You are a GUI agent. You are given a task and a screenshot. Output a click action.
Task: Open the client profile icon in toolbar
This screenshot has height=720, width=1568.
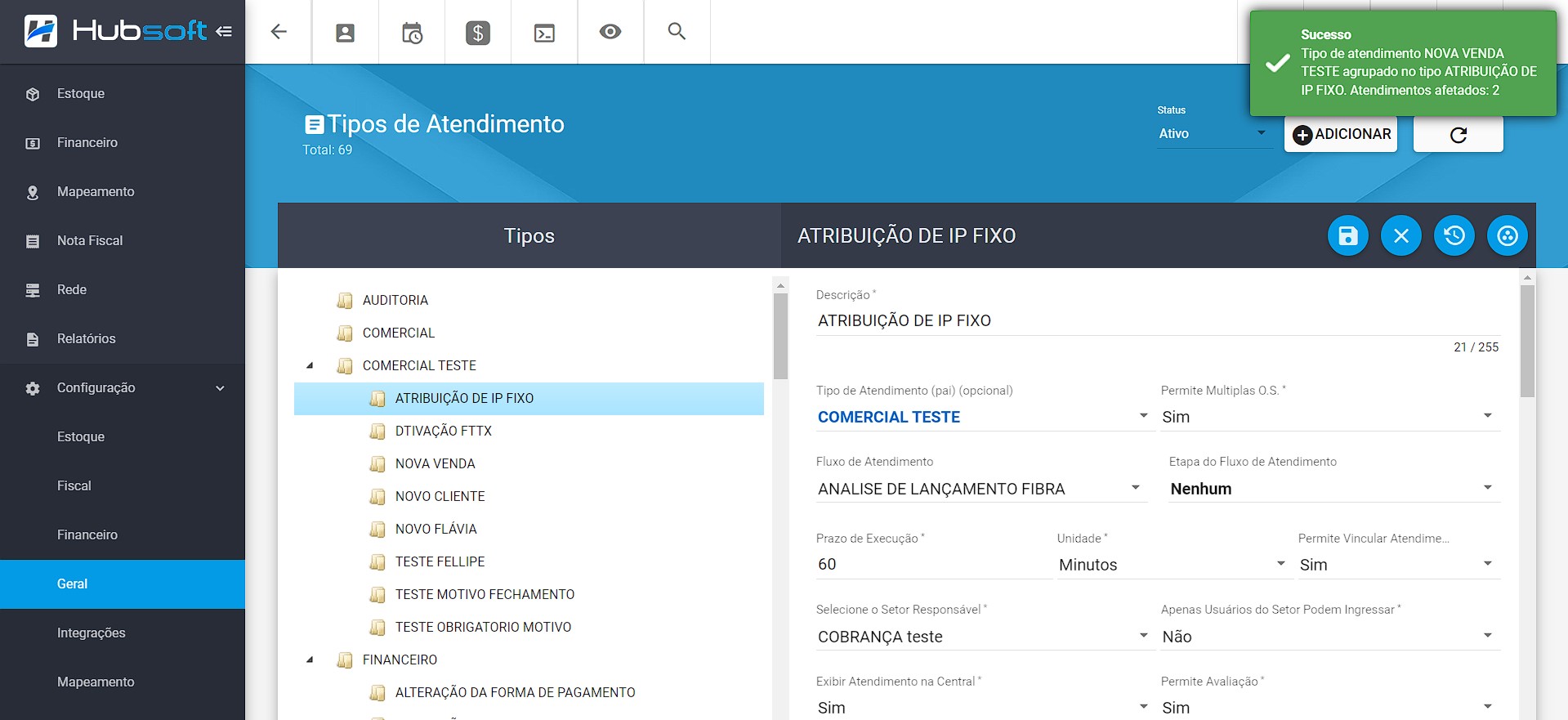[x=345, y=33]
